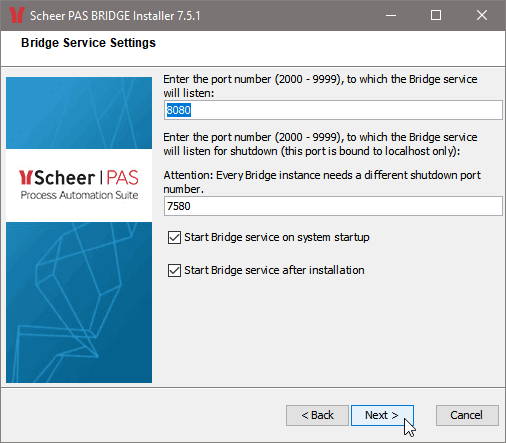Click the first port number instruction text
The image size is (506, 443).
(320, 86)
